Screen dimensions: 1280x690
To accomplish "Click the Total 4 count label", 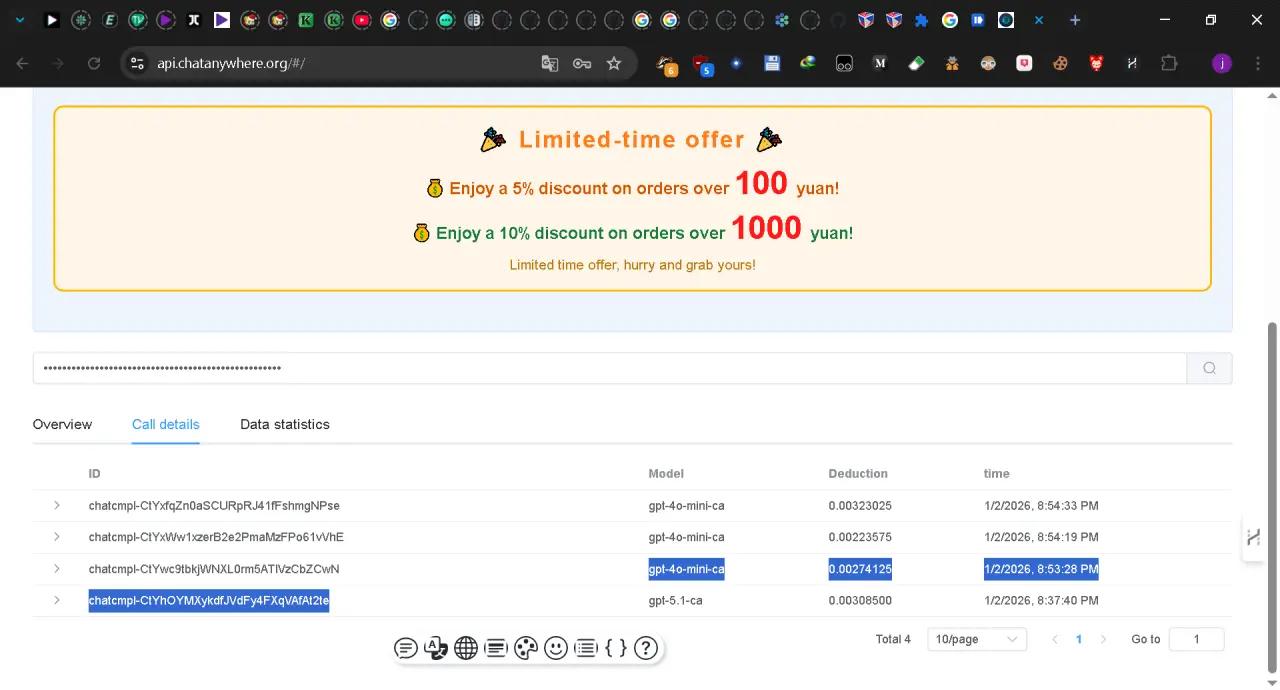I will coord(893,639).
